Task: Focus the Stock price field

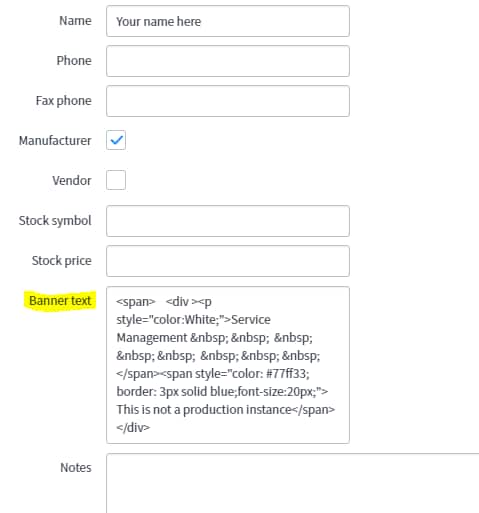Action: coord(228,261)
